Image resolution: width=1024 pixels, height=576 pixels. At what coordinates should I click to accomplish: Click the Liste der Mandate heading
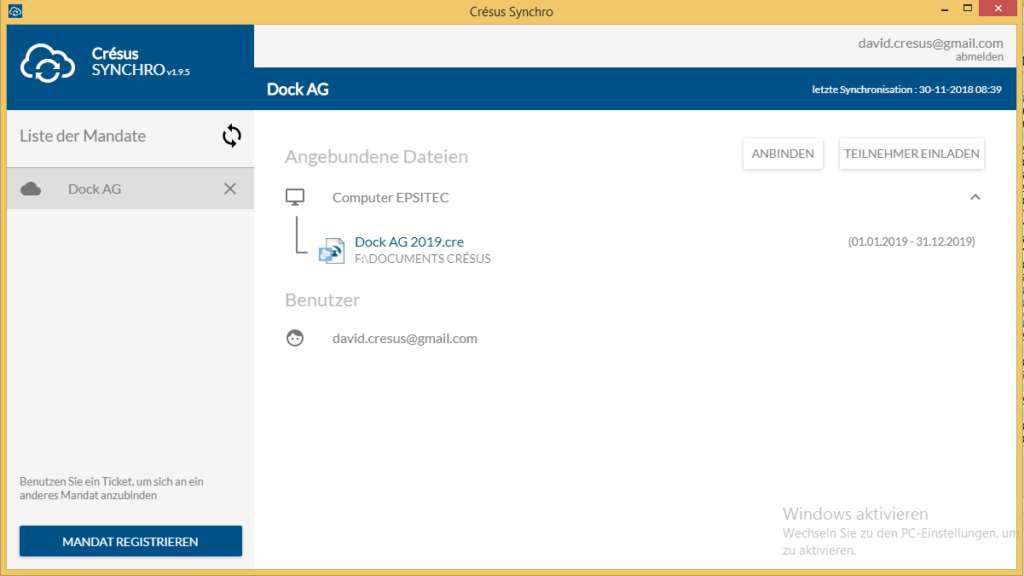(x=83, y=136)
